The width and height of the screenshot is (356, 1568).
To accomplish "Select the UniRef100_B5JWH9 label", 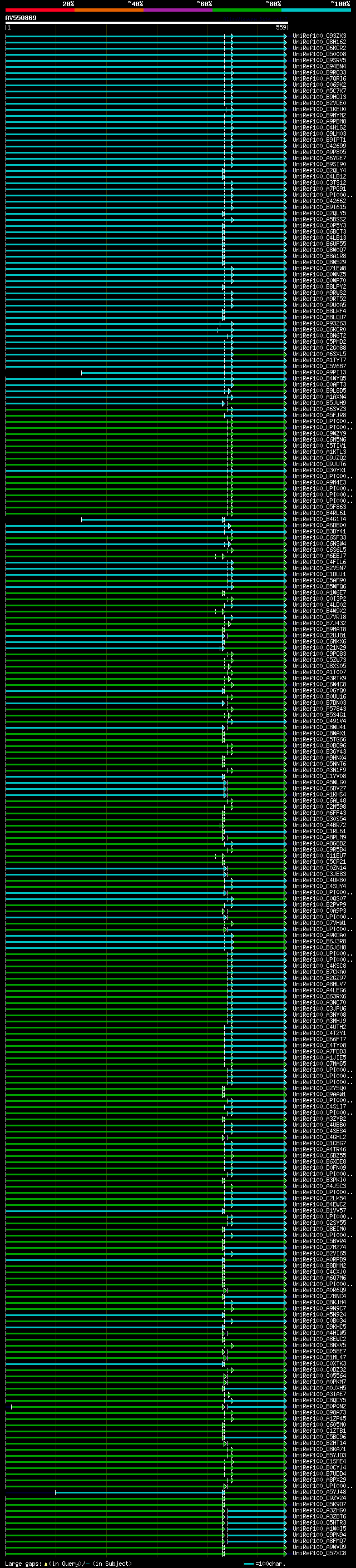I will (319, 403).
